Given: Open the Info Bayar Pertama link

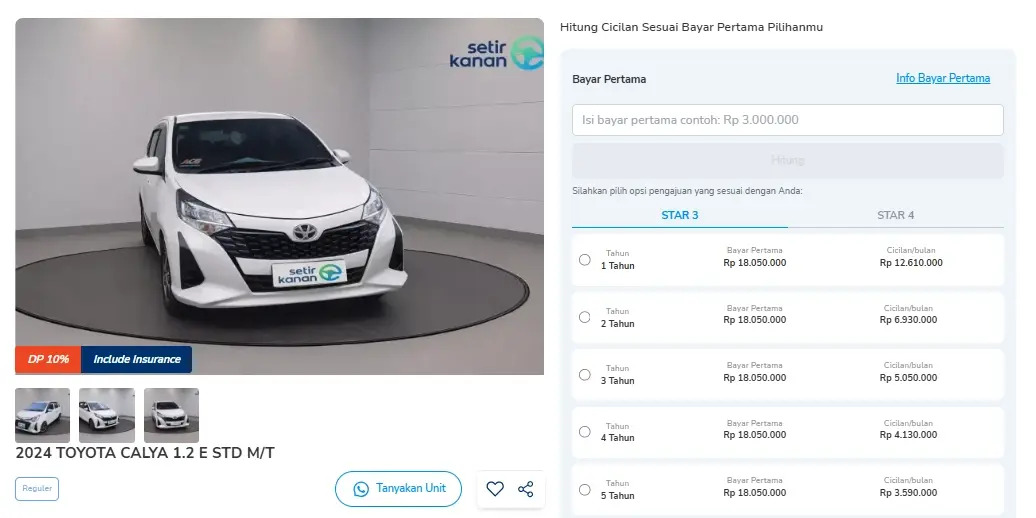Looking at the screenshot, I should point(943,78).
